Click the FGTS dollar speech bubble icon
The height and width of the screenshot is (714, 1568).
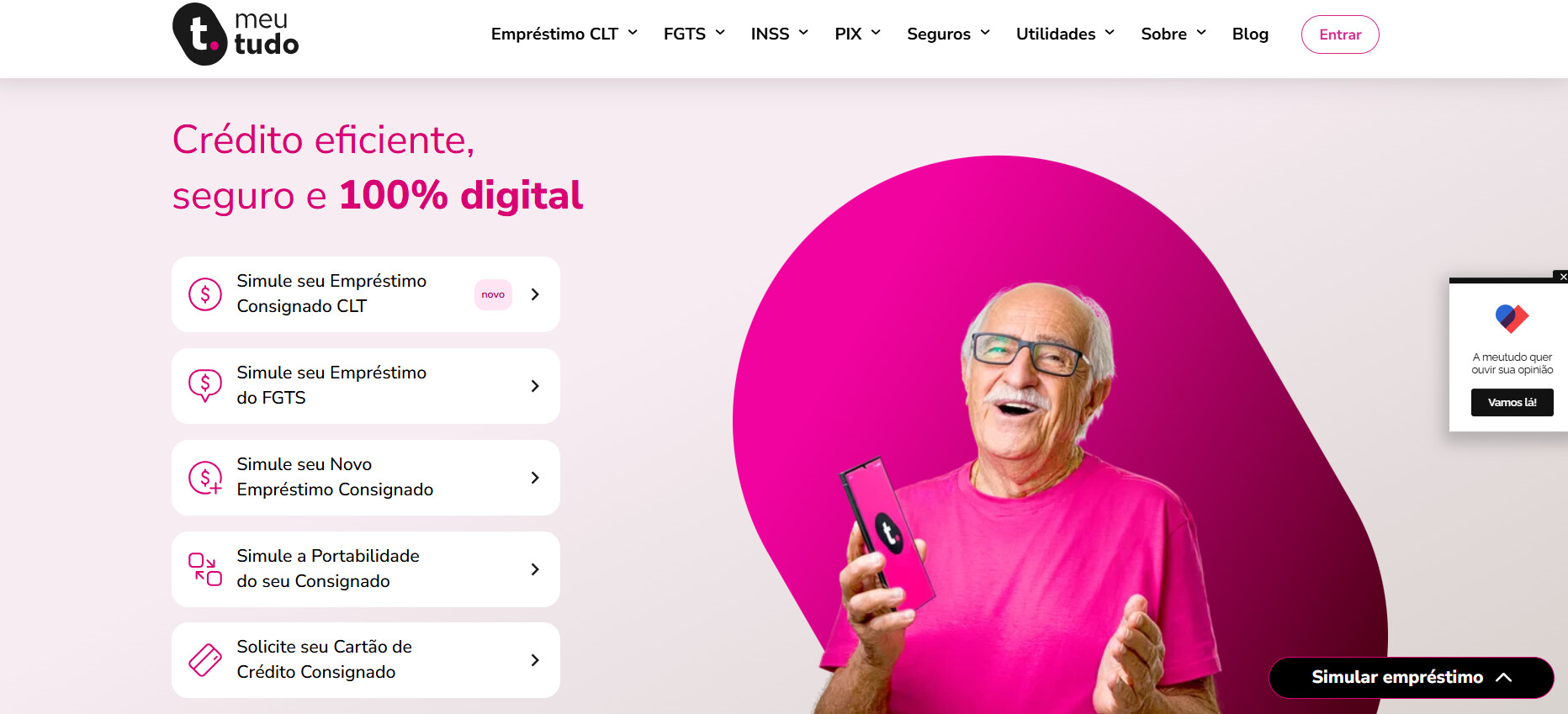[x=205, y=386]
